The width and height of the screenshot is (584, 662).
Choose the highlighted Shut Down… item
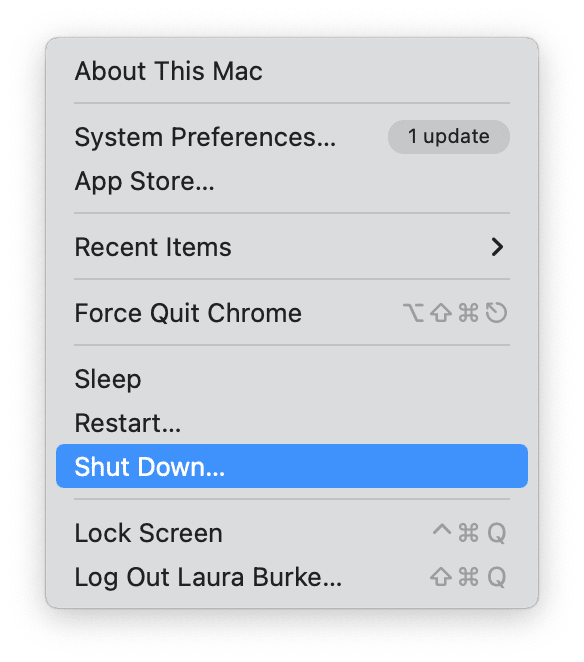[292, 466]
